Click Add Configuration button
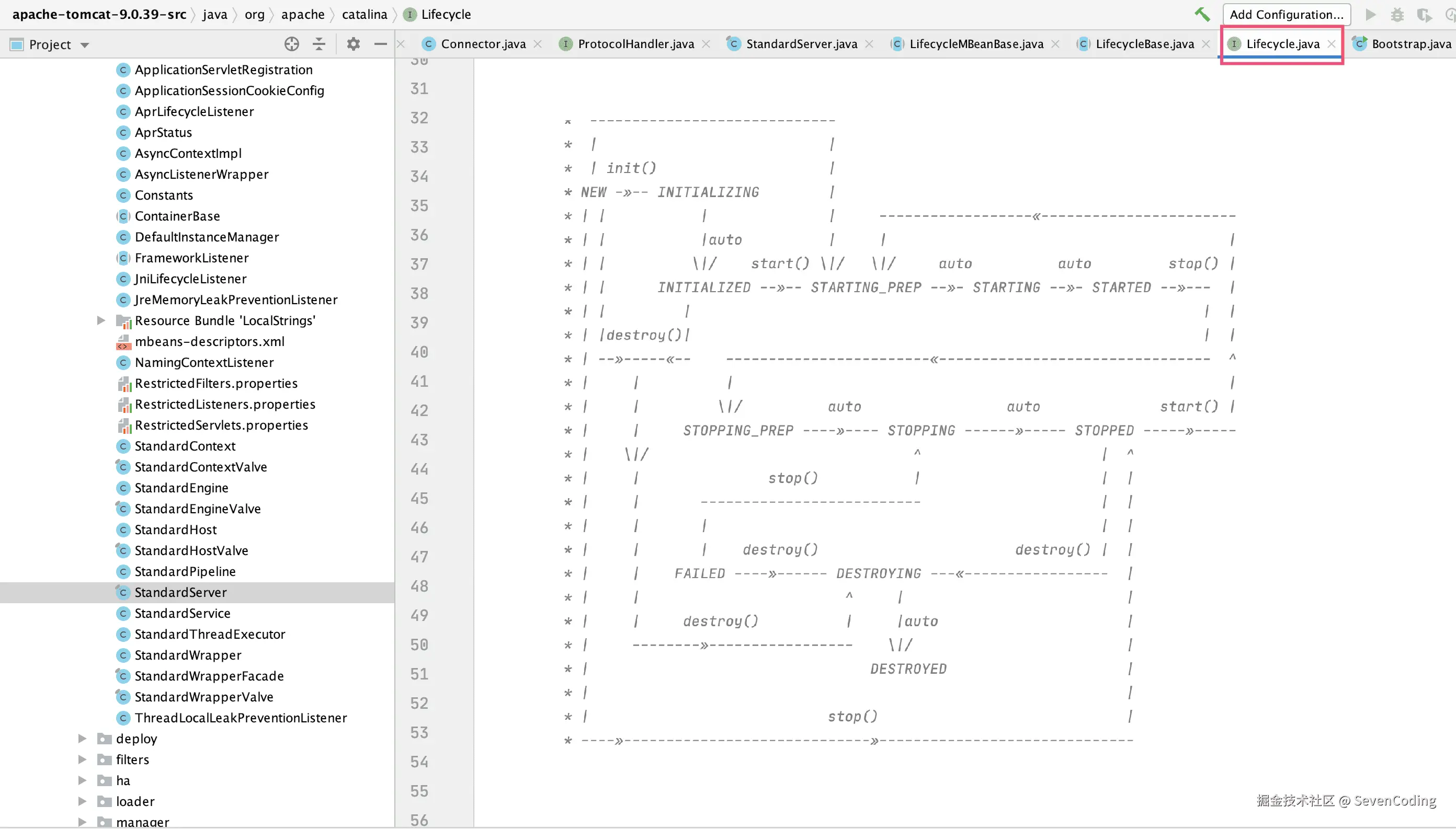The width and height of the screenshot is (1456, 829). tap(1286, 14)
